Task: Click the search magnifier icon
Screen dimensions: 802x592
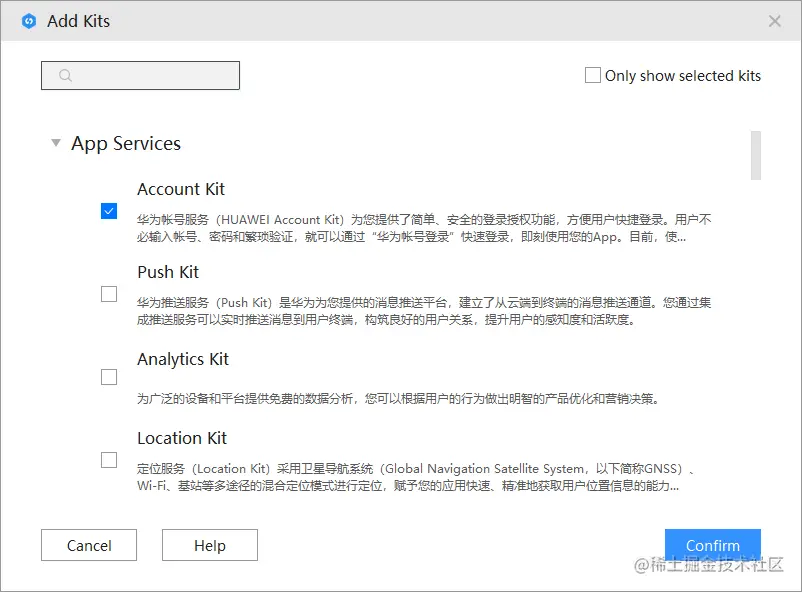Action: click(x=65, y=76)
